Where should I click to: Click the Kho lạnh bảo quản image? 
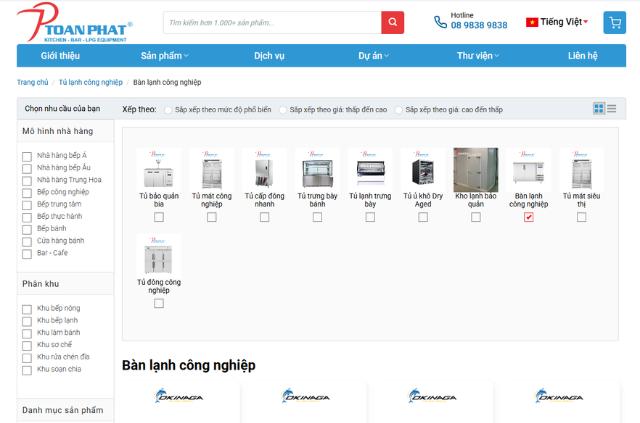pyautogui.click(x=476, y=170)
